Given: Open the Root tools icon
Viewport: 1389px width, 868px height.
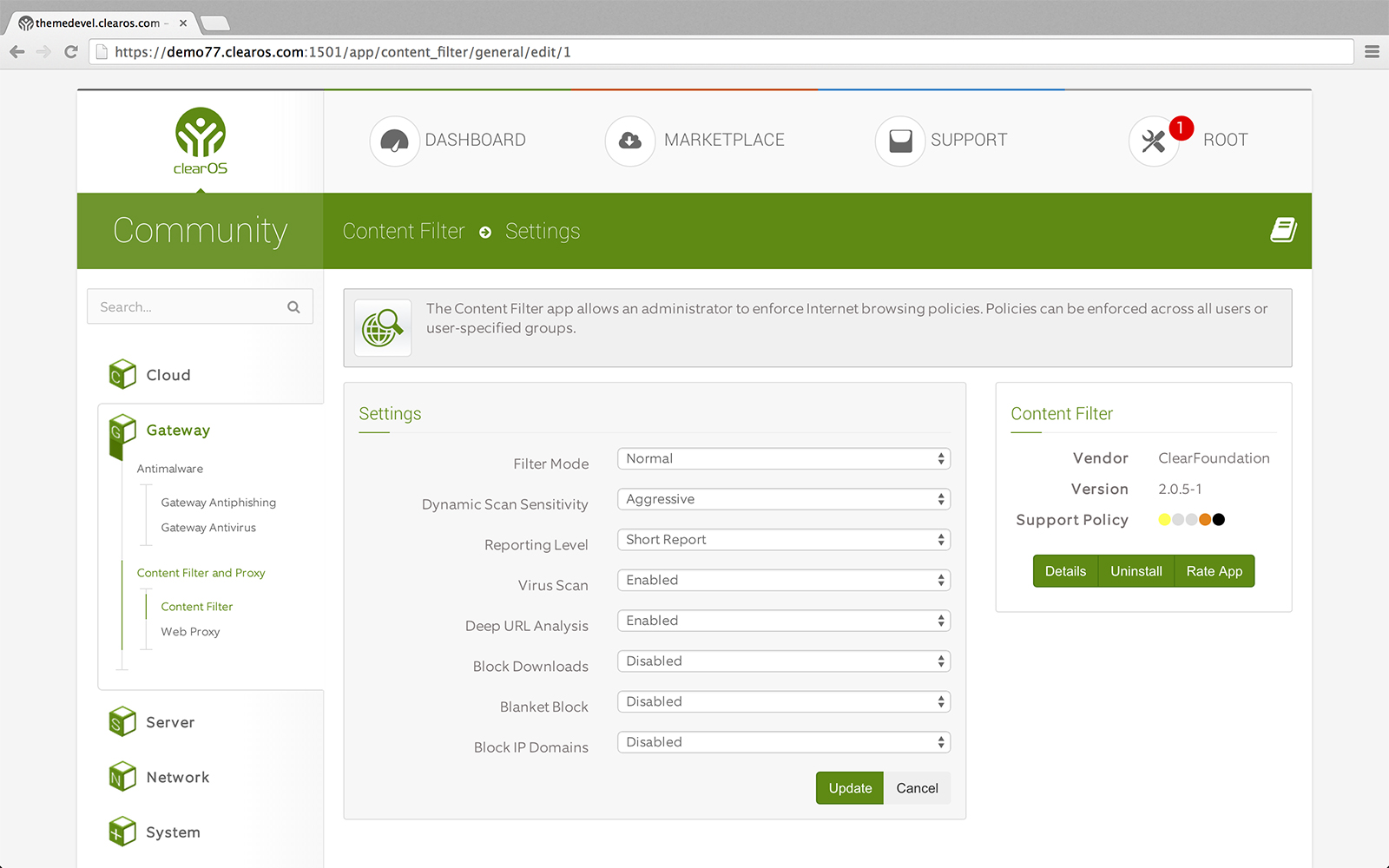Looking at the screenshot, I should coord(1154,141).
